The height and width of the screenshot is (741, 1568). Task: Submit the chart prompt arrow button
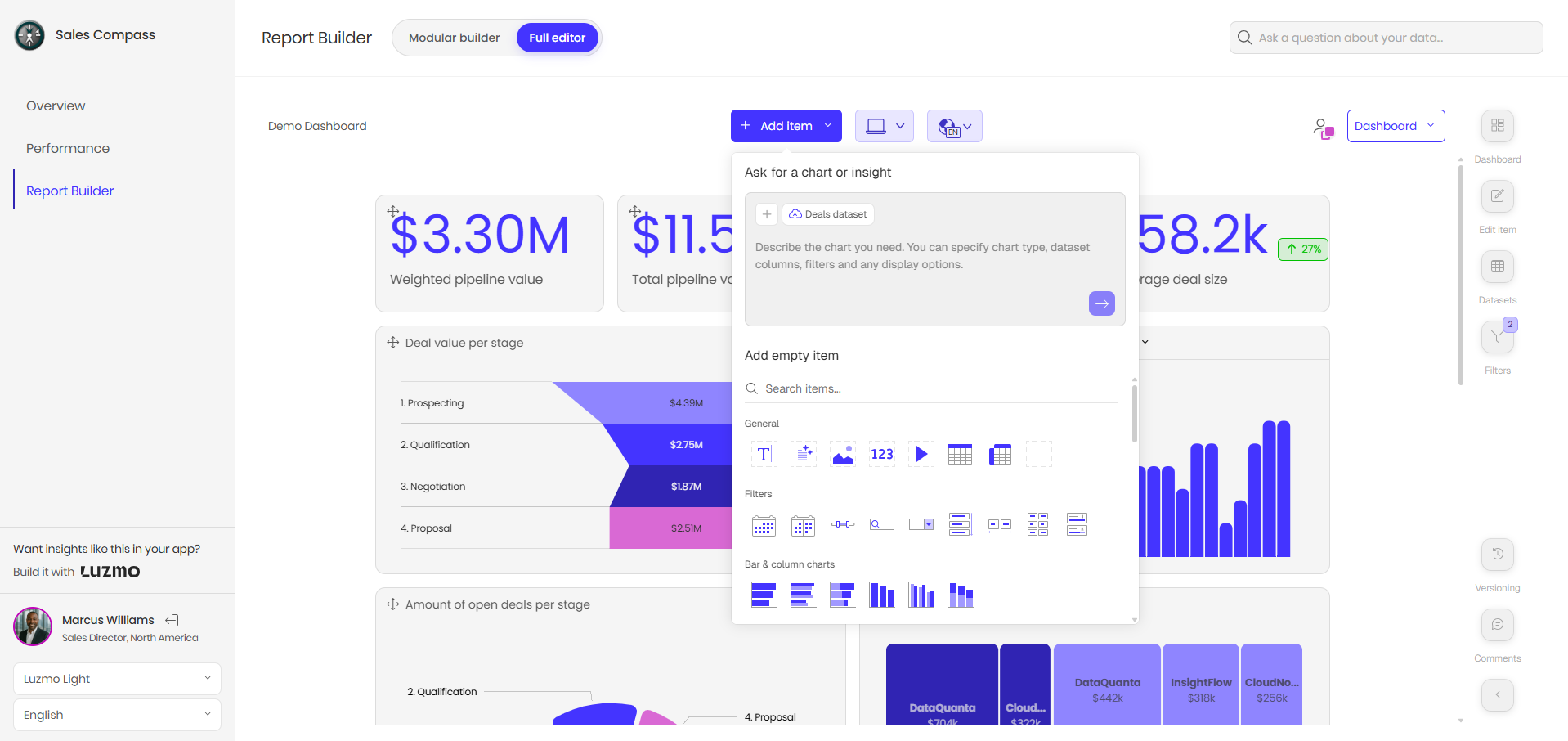pos(1101,303)
